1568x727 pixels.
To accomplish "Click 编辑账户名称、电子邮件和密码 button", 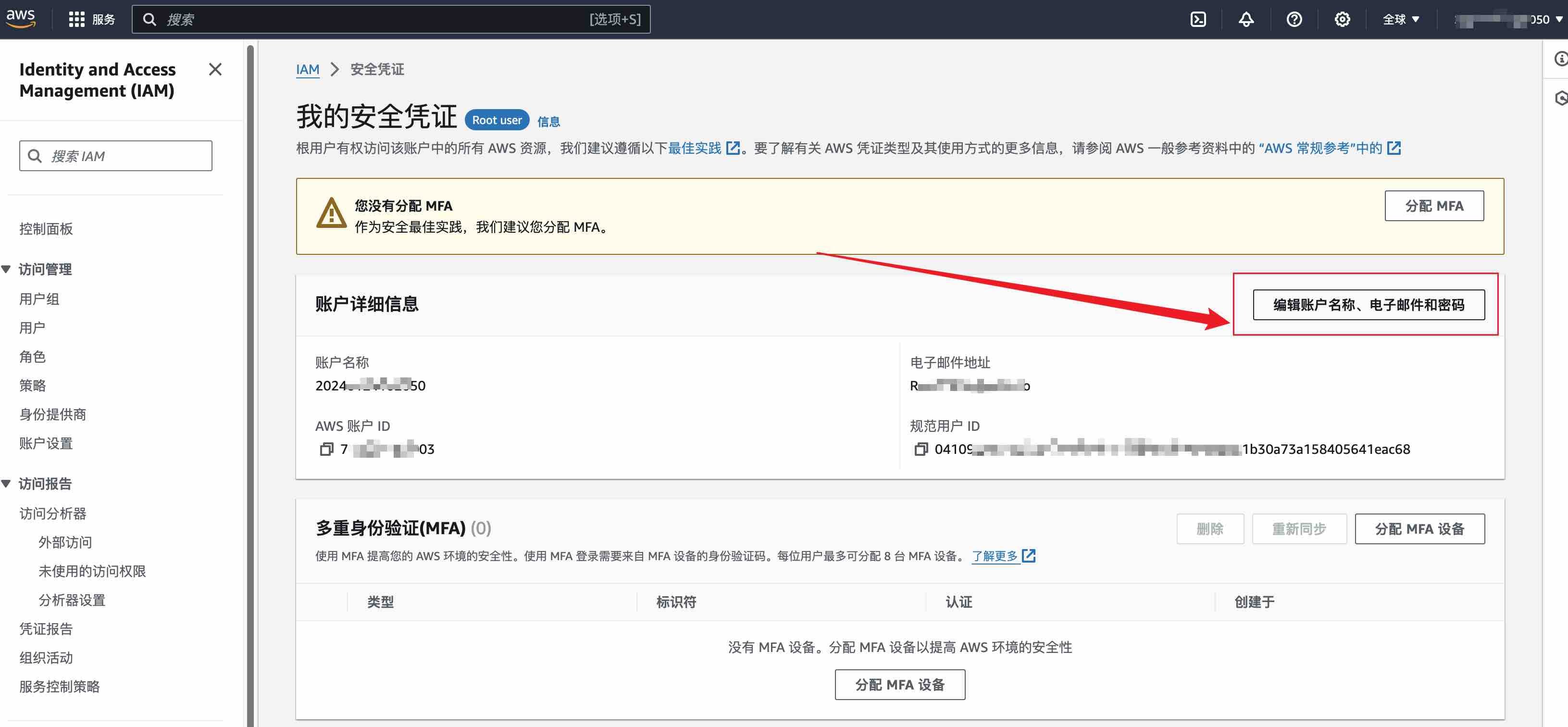I will click(1369, 304).
